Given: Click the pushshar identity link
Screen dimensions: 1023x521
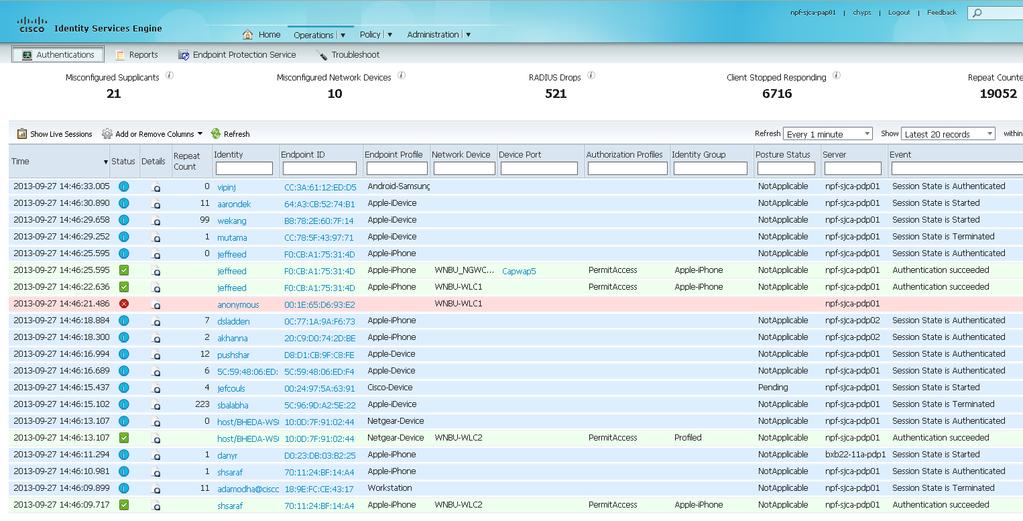Looking at the screenshot, I should (x=234, y=355).
